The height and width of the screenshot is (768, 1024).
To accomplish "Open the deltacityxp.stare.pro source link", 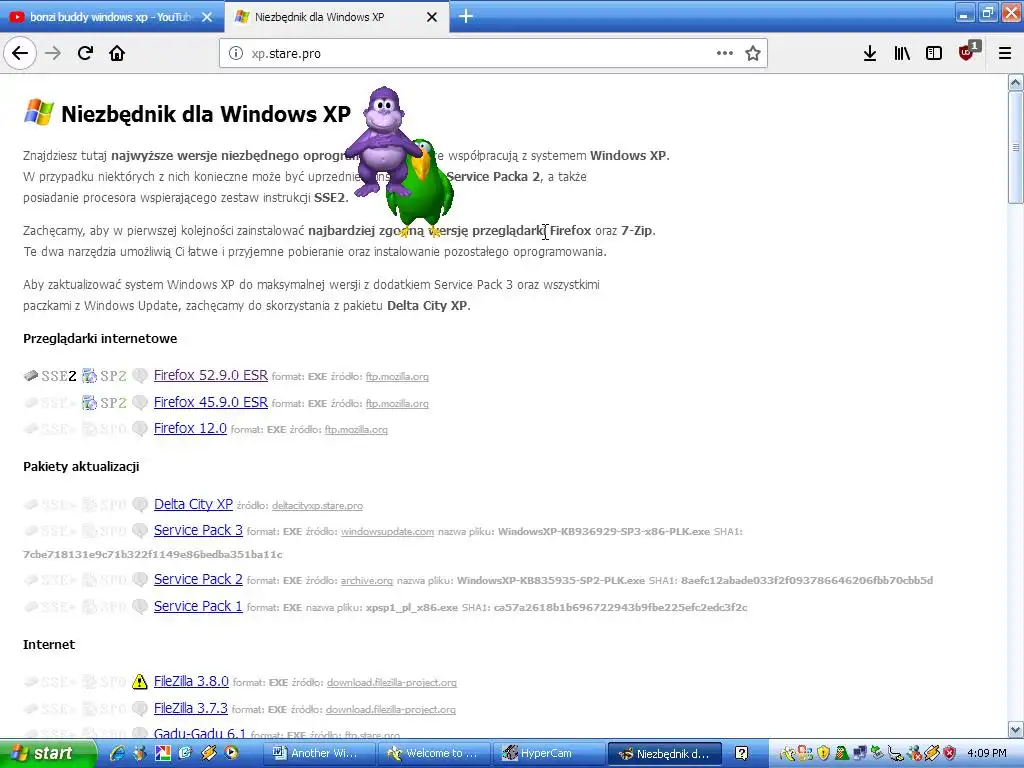I will 317,505.
